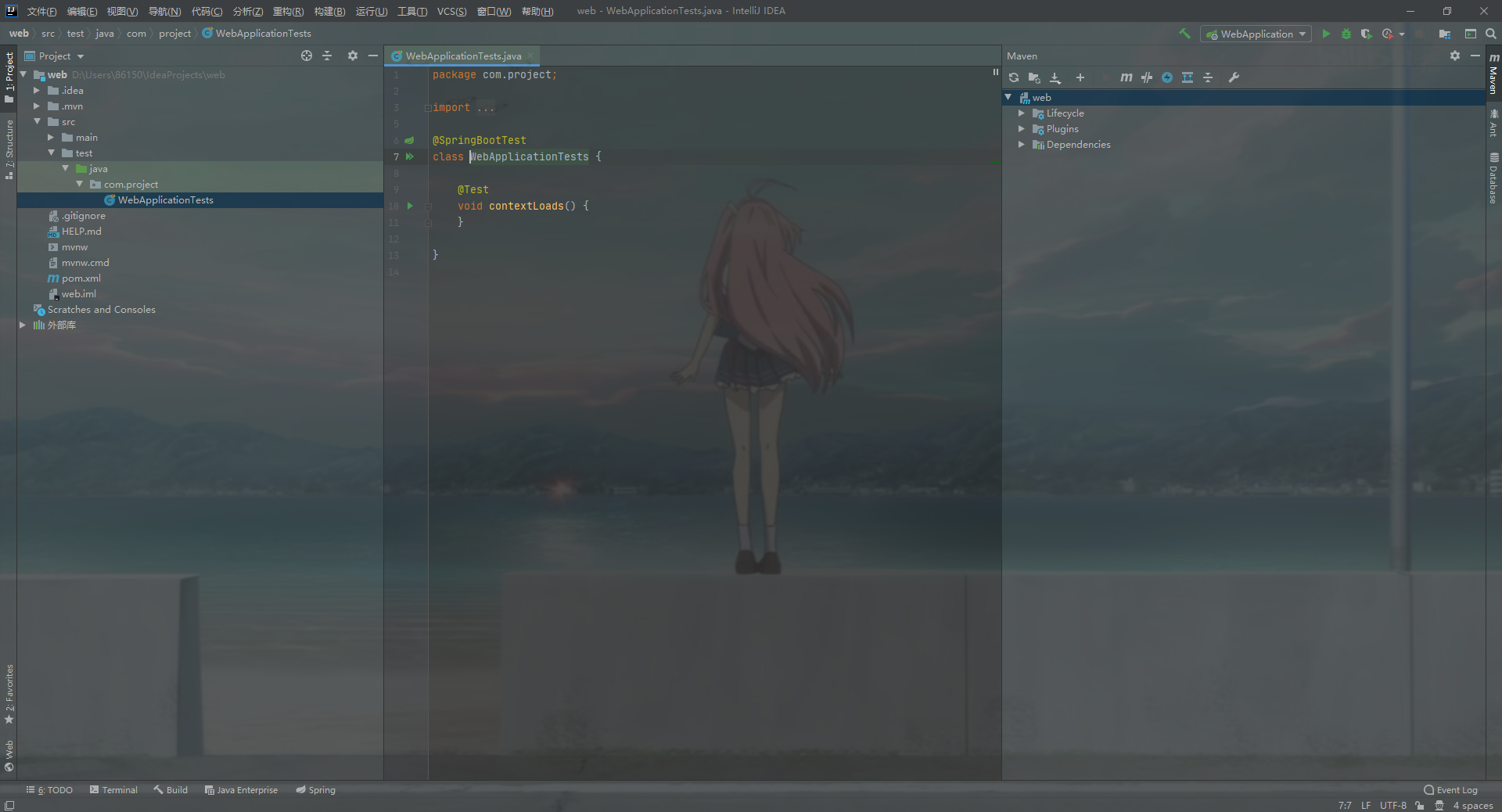Open the 6: TODO tool window

(49, 790)
